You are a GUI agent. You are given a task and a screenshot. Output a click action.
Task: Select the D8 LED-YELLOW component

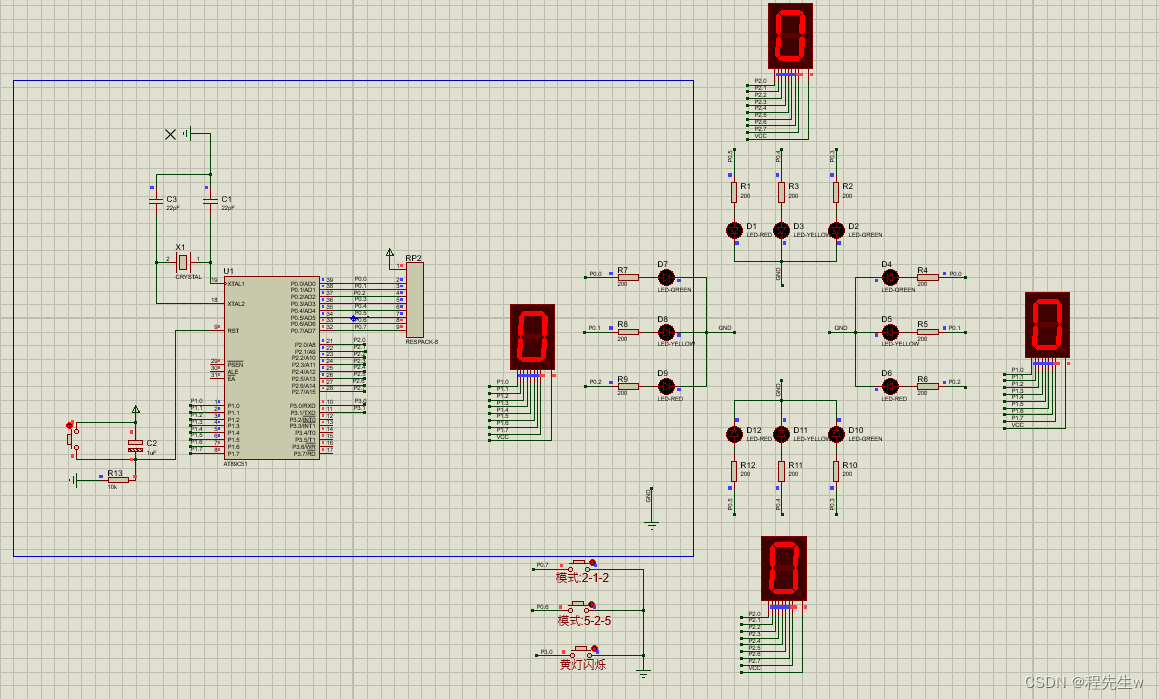(x=666, y=332)
